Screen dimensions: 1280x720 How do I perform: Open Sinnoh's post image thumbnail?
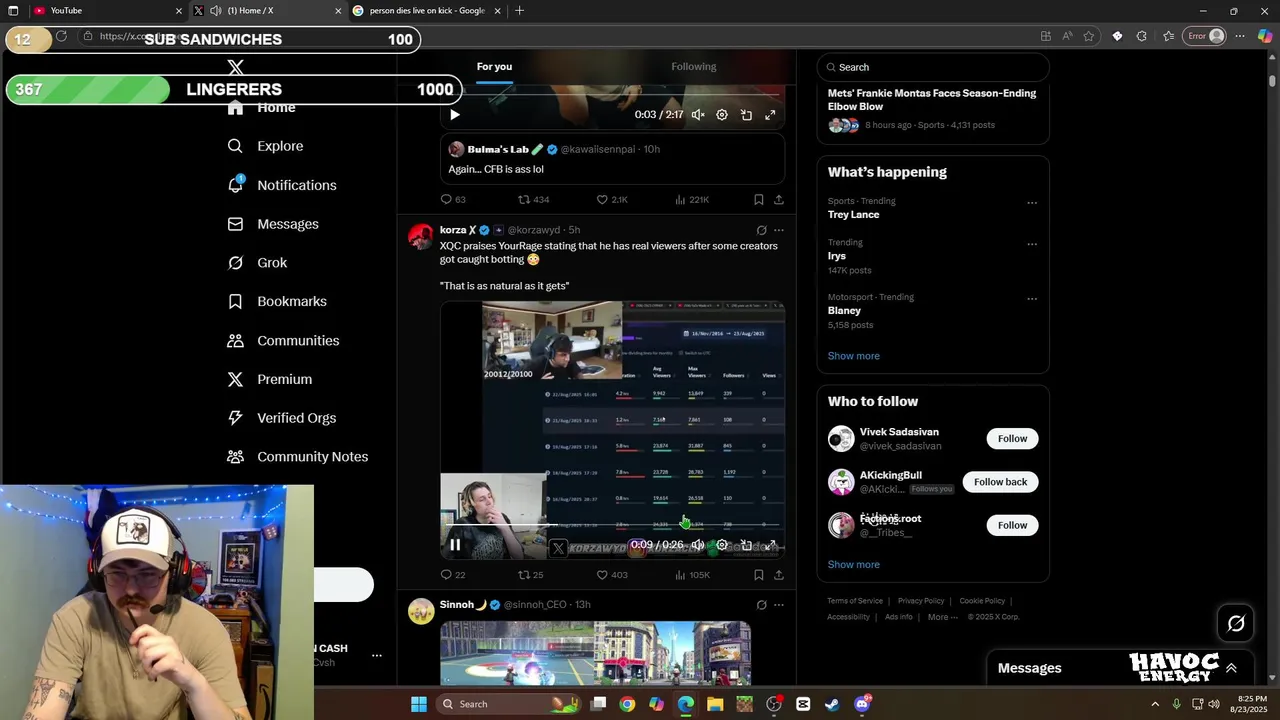pos(595,653)
